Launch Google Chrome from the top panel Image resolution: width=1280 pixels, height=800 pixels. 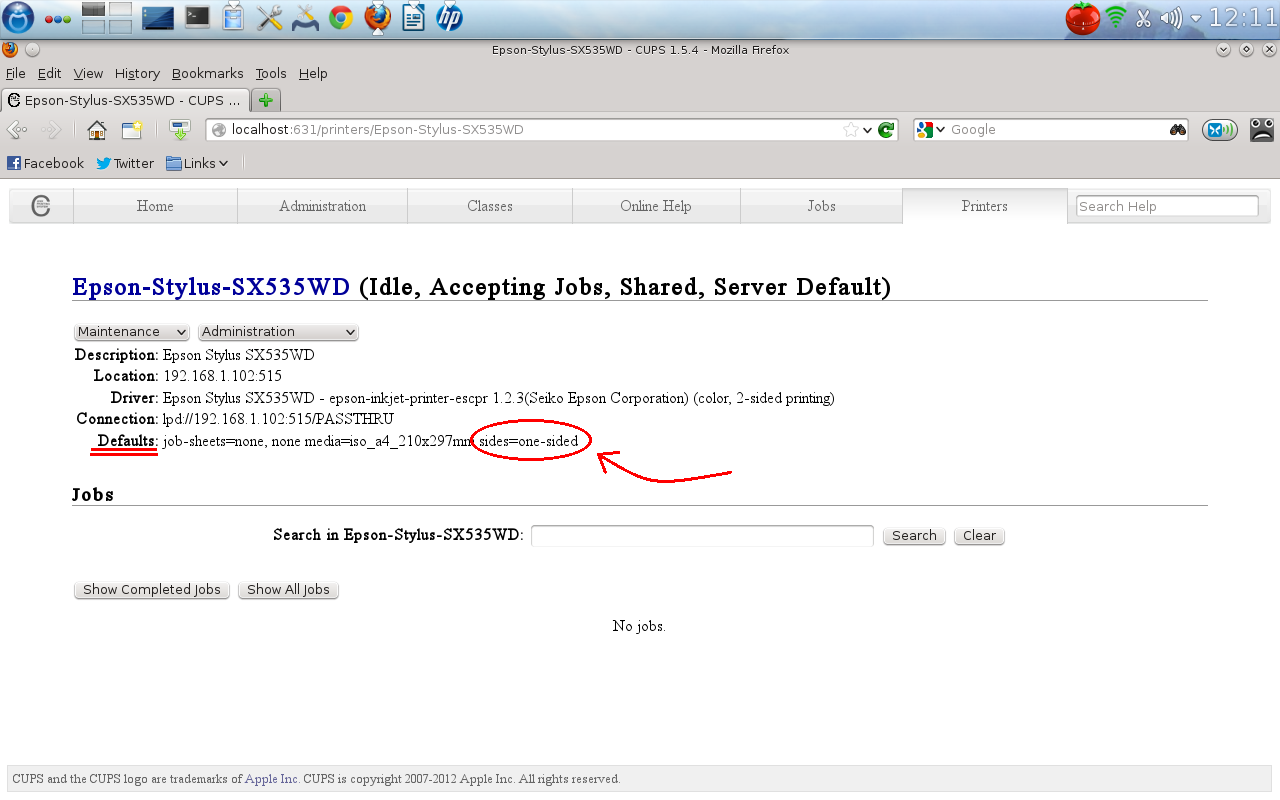(341, 17)
